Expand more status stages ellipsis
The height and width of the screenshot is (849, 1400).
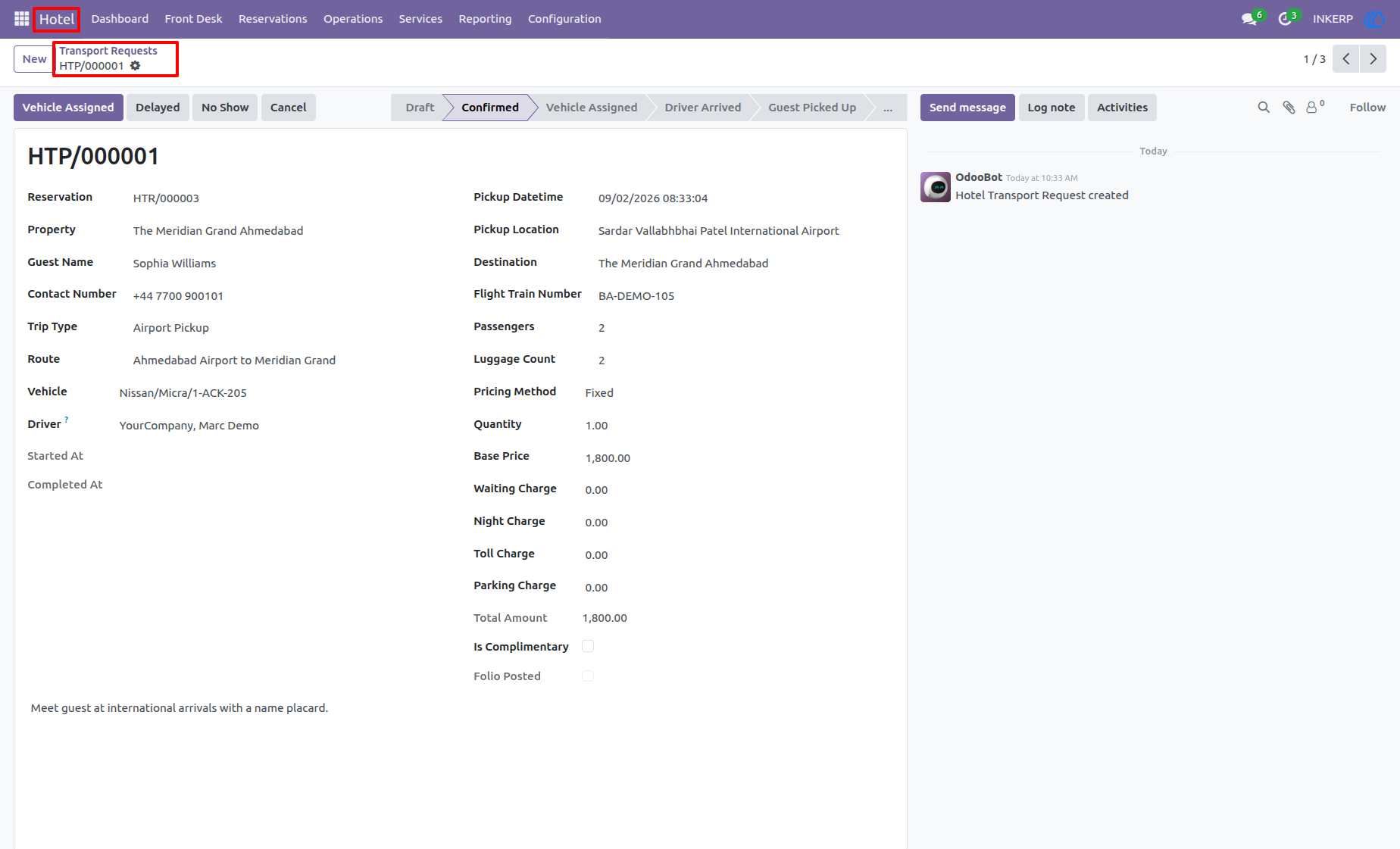[x=888, y=108]
